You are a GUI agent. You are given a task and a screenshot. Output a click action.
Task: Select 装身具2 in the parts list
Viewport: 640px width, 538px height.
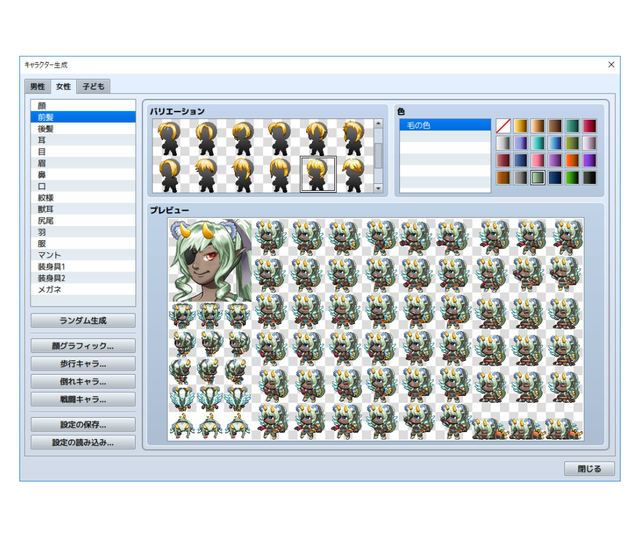pyautogui.click(x=83, y=278)
